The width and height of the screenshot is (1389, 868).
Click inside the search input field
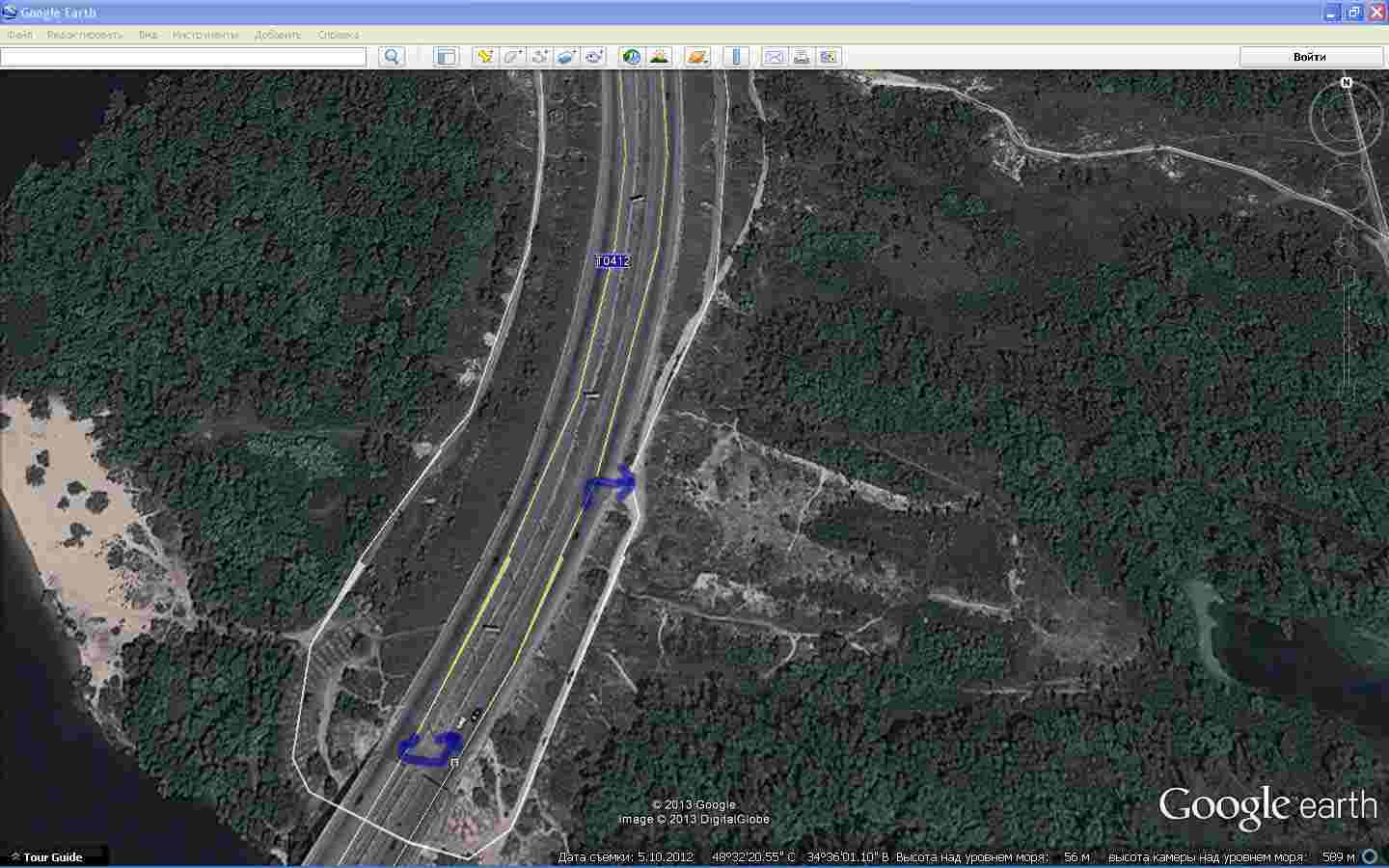point(183,57)
